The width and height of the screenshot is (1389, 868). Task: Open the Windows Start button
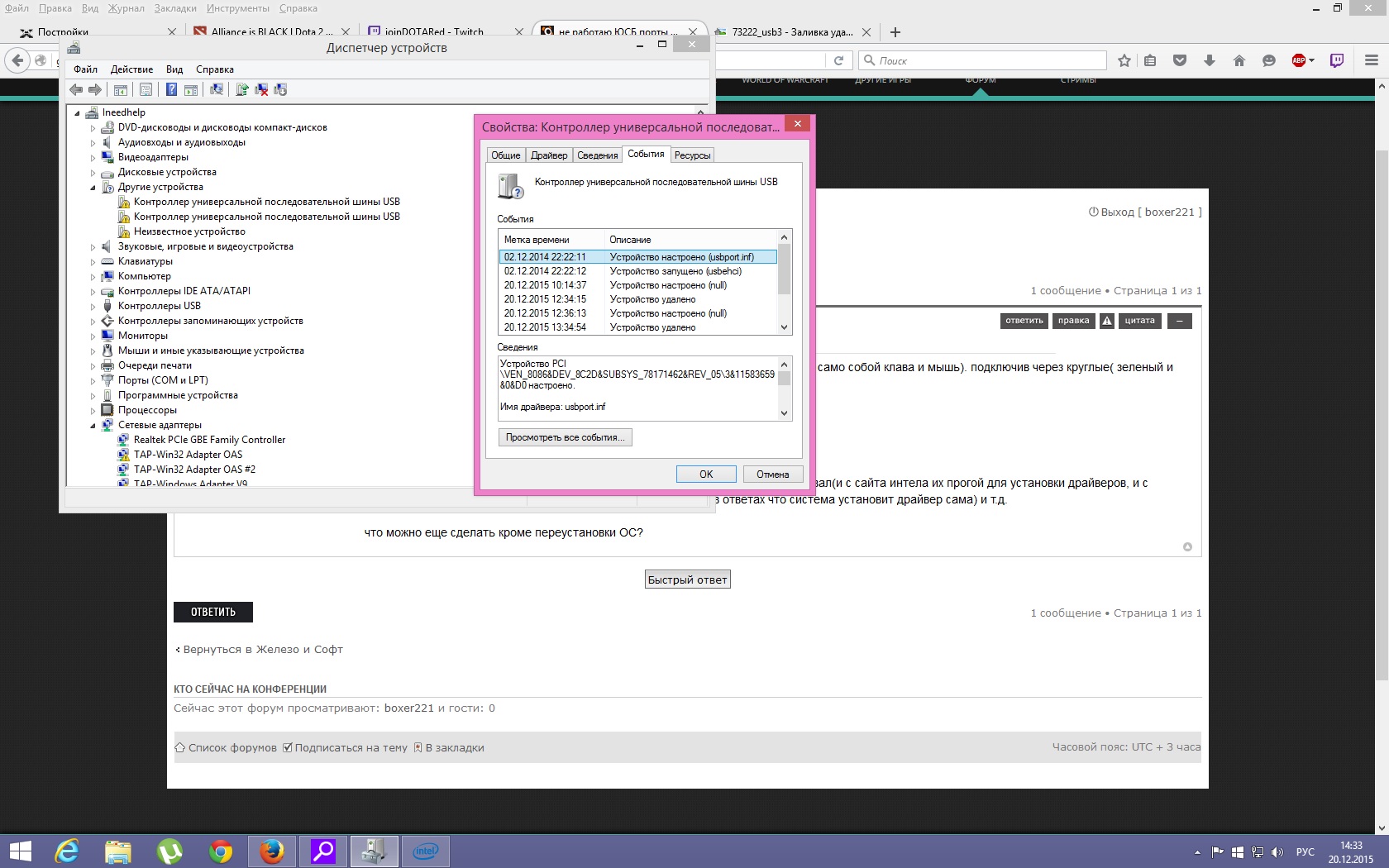[20, 851]
